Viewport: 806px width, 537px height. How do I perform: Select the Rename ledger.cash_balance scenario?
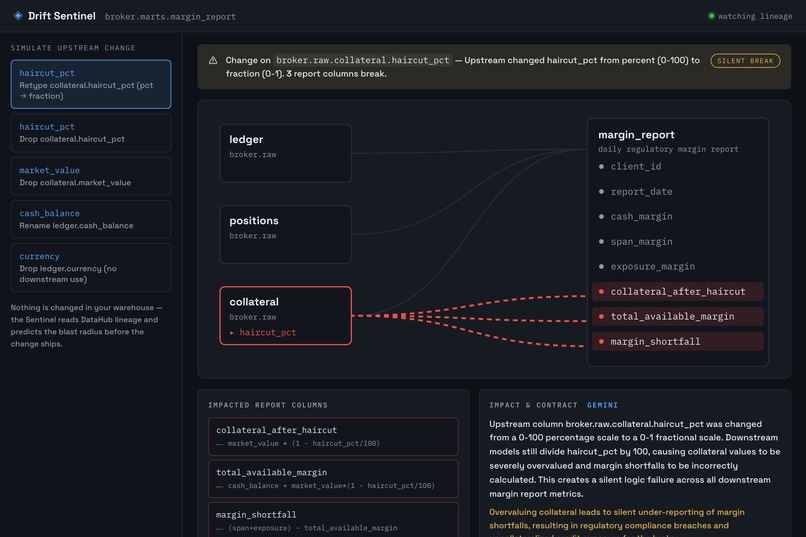coord(91,219)
